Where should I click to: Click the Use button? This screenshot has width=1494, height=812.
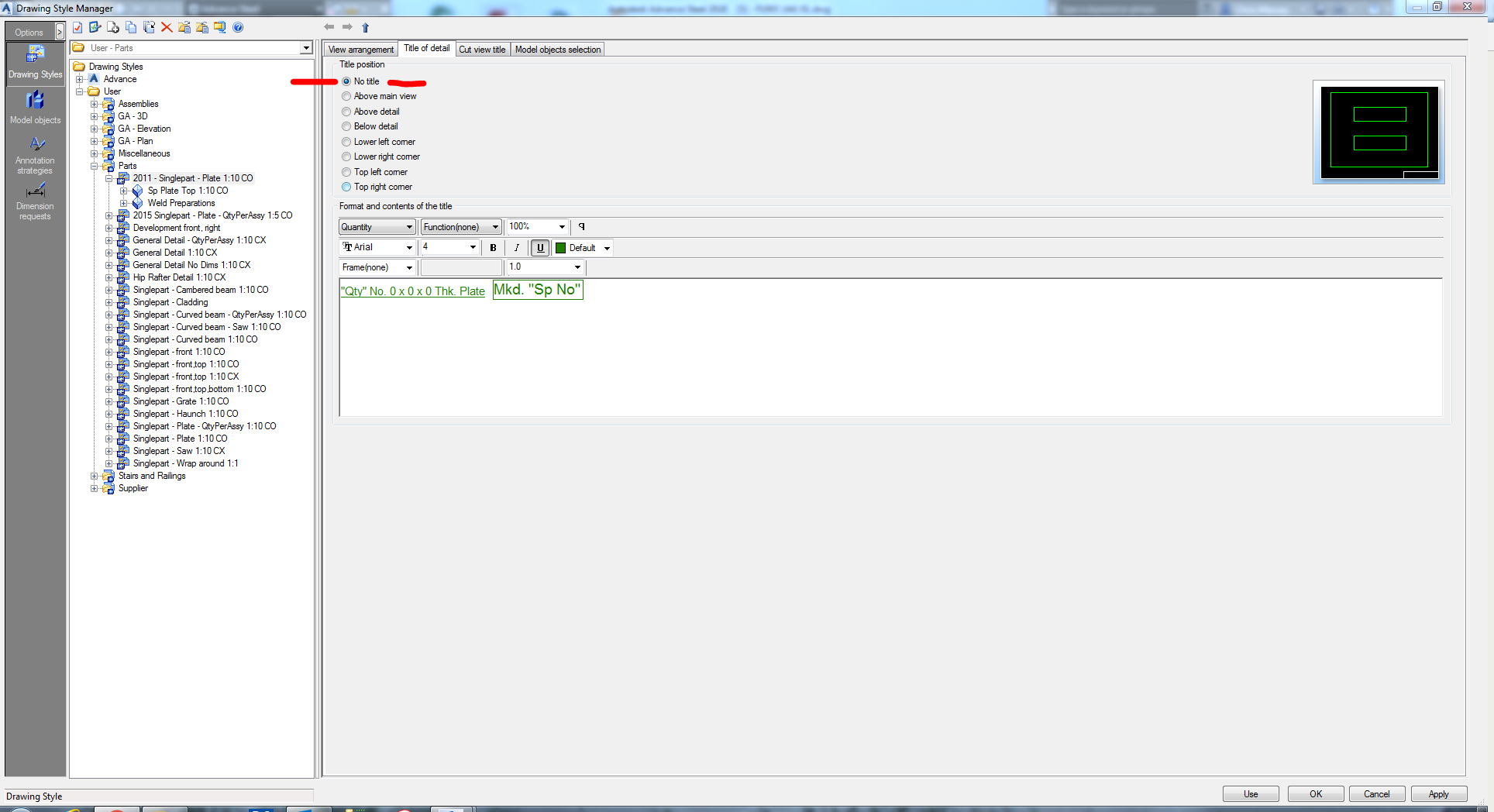pos(1251,794)
